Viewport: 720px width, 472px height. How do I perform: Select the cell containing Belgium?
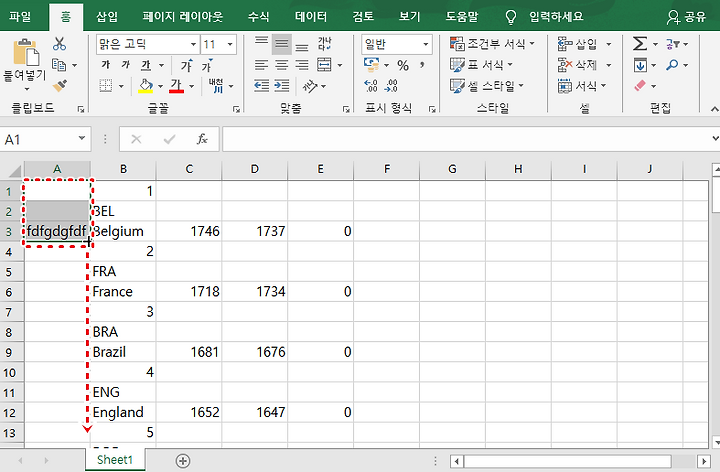point(123,231)
